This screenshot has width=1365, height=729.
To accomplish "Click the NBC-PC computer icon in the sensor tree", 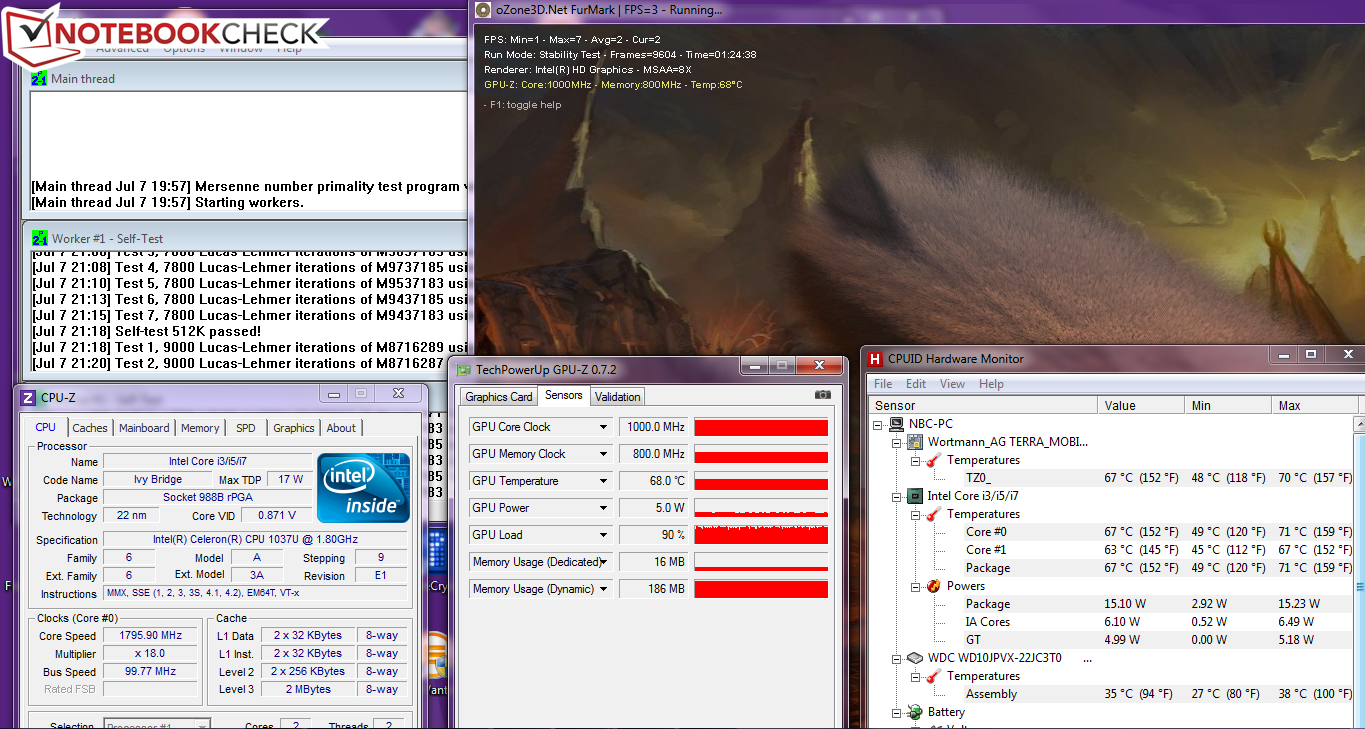I will [x=896, y=424].
